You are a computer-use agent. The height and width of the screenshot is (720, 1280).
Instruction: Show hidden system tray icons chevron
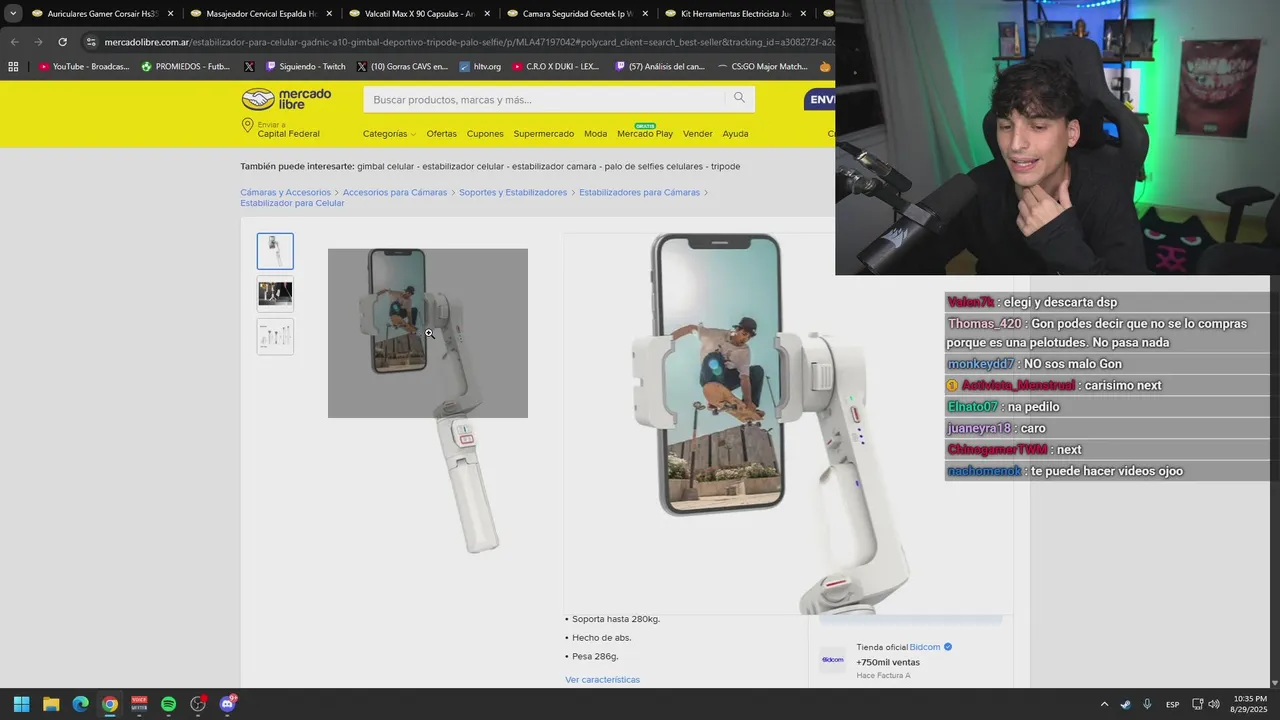click(x=1104, y=704)
